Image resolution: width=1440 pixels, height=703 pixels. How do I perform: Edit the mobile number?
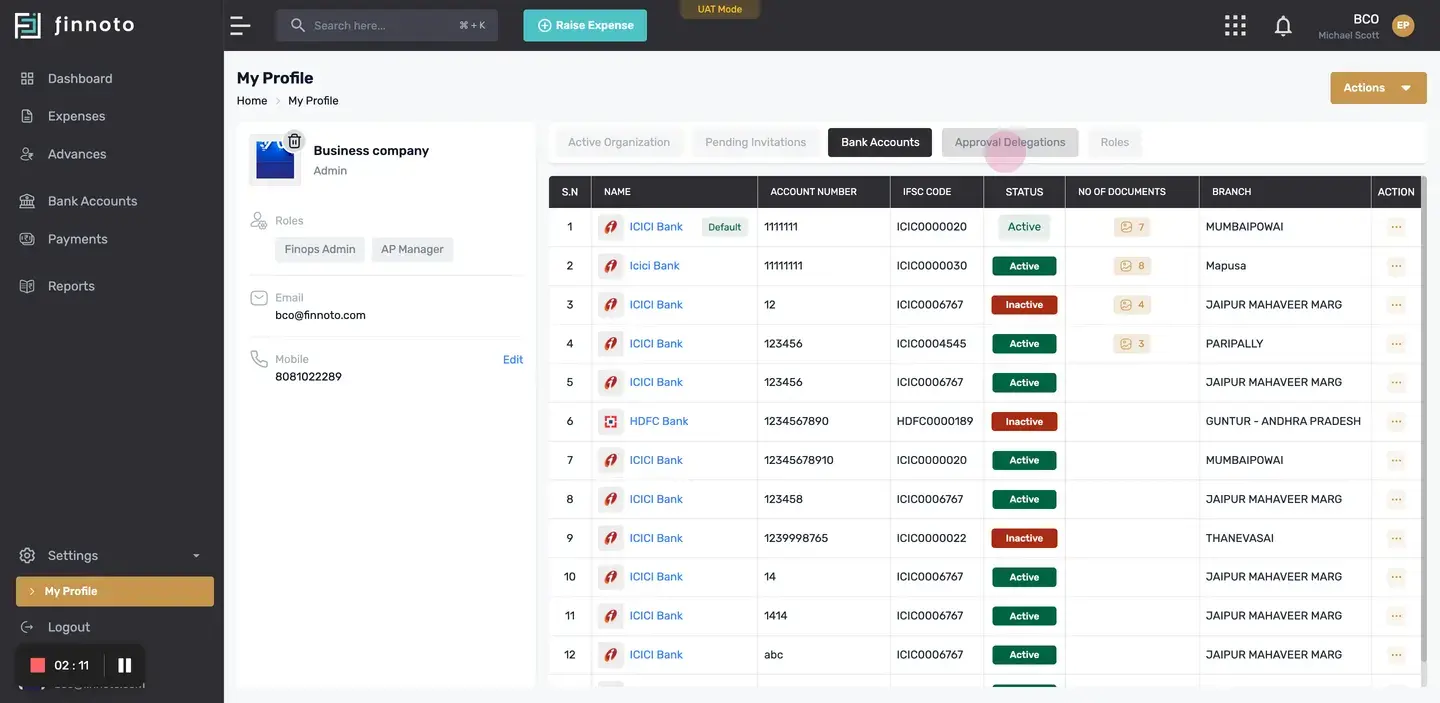[x=513, y=360]
